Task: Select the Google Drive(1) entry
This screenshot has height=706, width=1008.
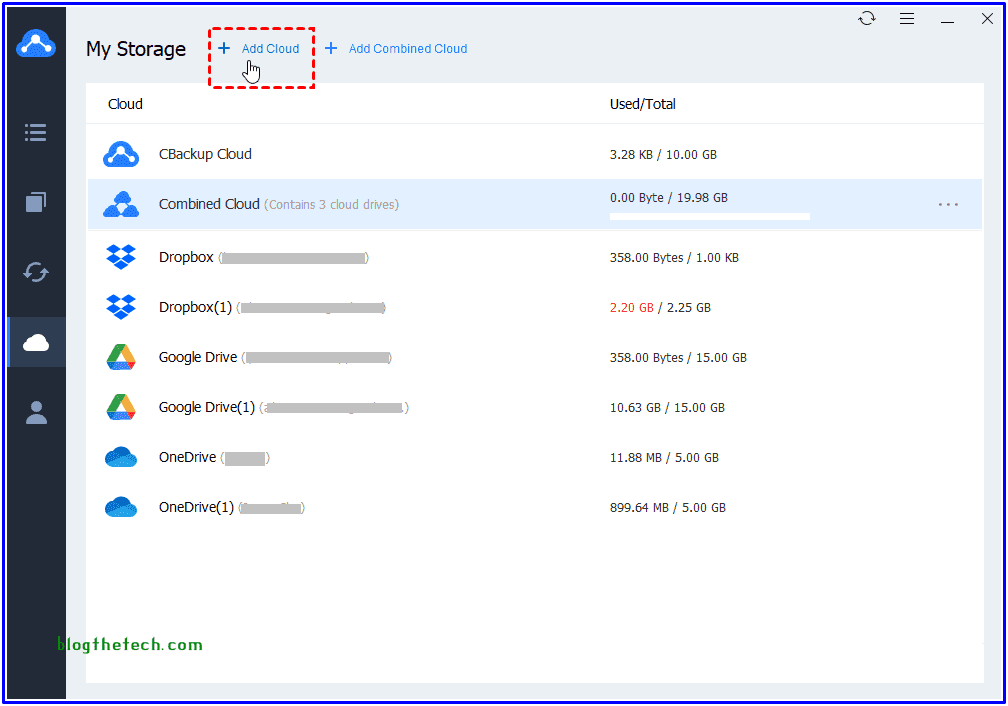Action: coord(206,408)
